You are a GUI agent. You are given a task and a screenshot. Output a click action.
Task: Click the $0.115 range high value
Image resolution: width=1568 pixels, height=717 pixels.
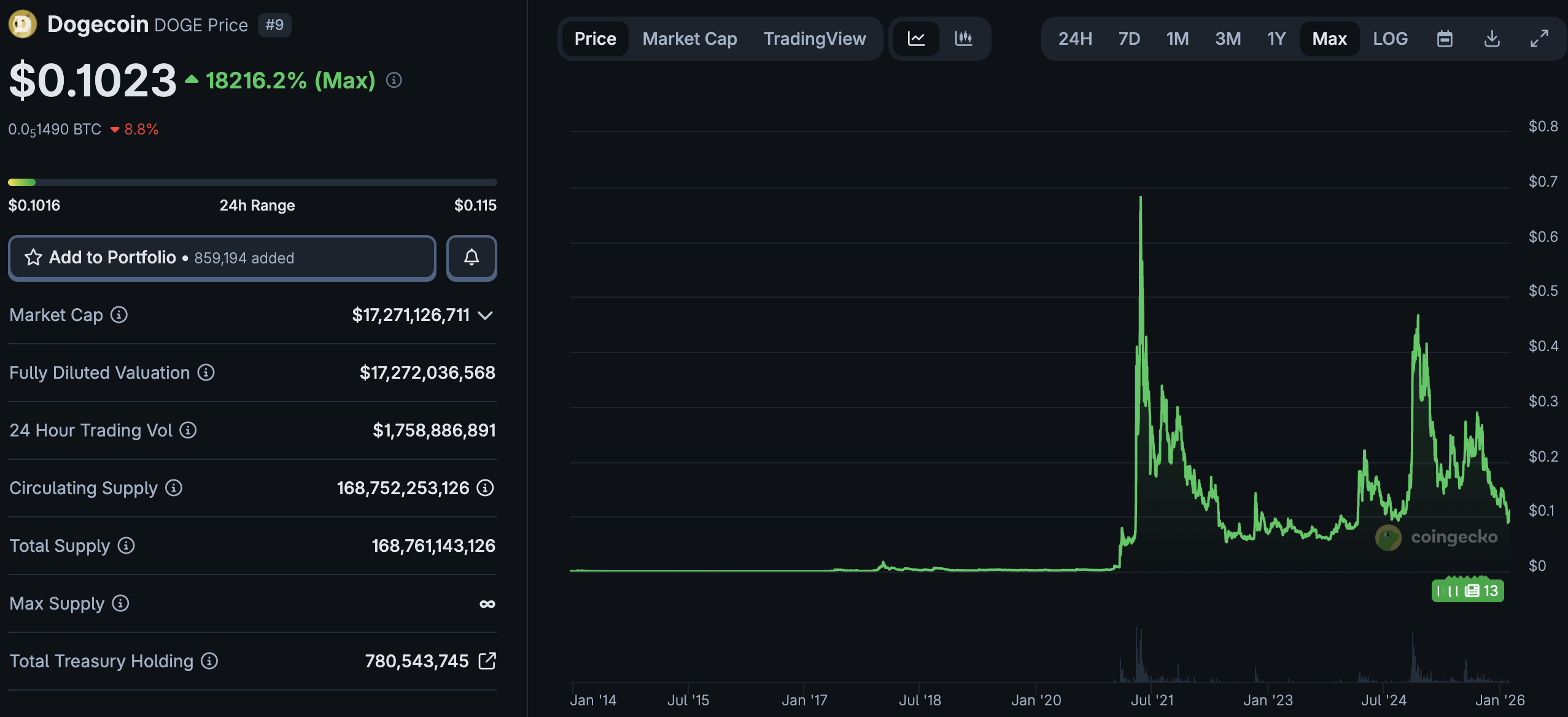[475, 205]
